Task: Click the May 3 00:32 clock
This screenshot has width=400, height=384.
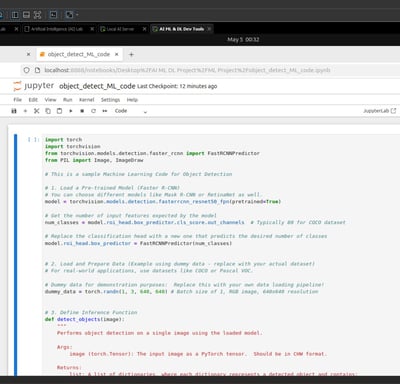Action: pyautogui.click(x=243, y=39)
